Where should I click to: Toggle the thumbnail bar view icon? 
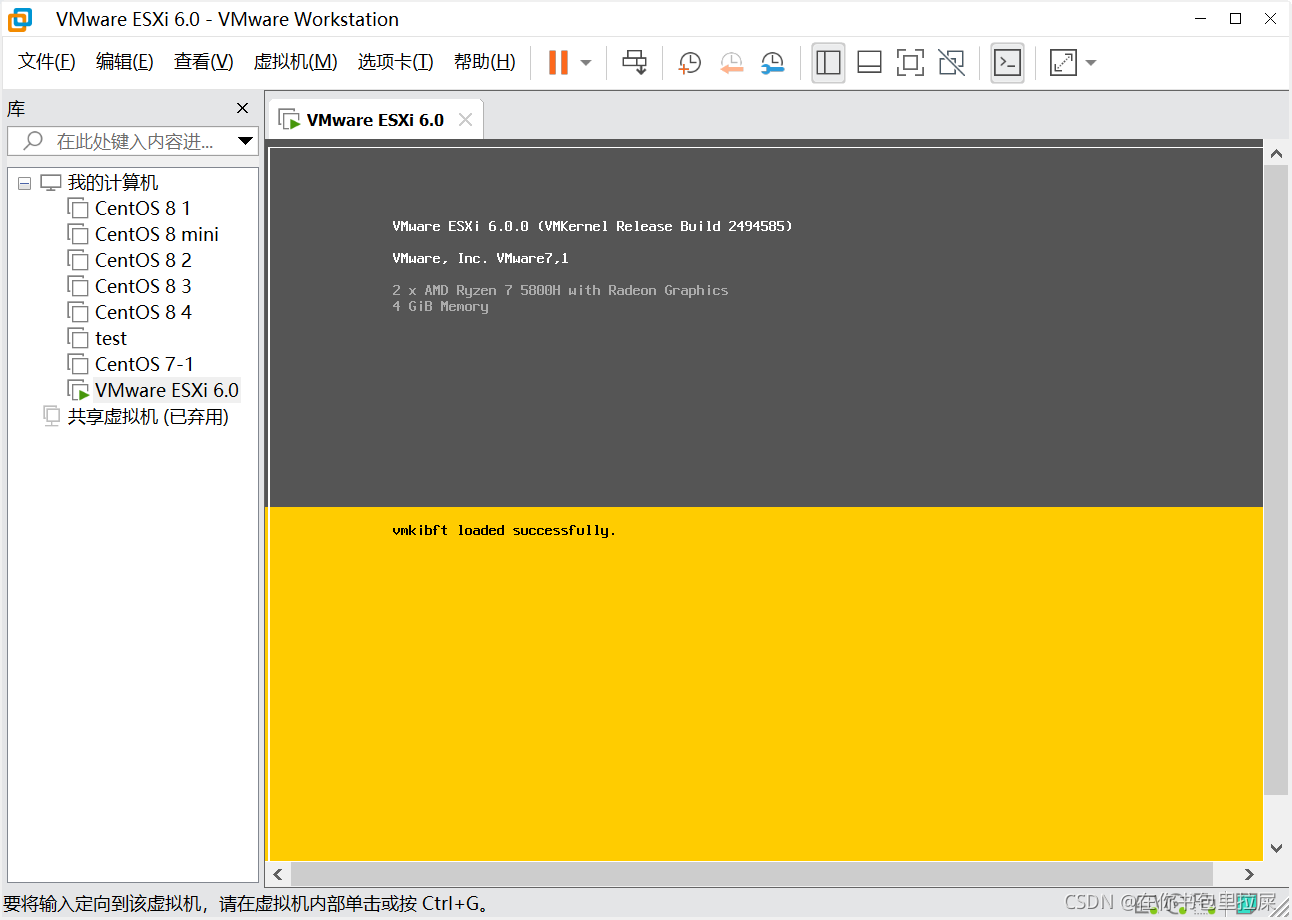pos(869,62)
